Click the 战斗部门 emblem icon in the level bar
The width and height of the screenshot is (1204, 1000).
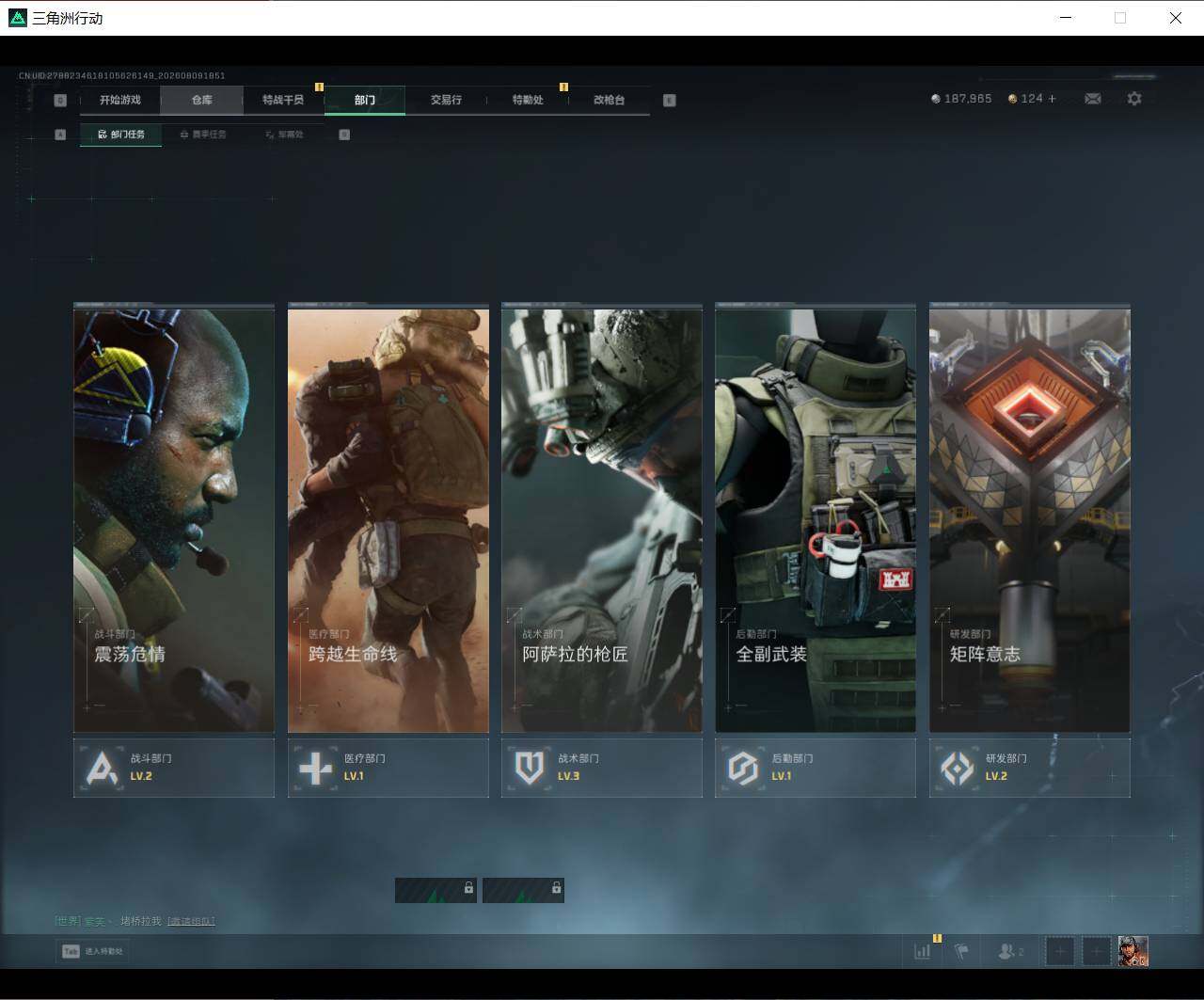pyautogui.click(x=102, y=768)
